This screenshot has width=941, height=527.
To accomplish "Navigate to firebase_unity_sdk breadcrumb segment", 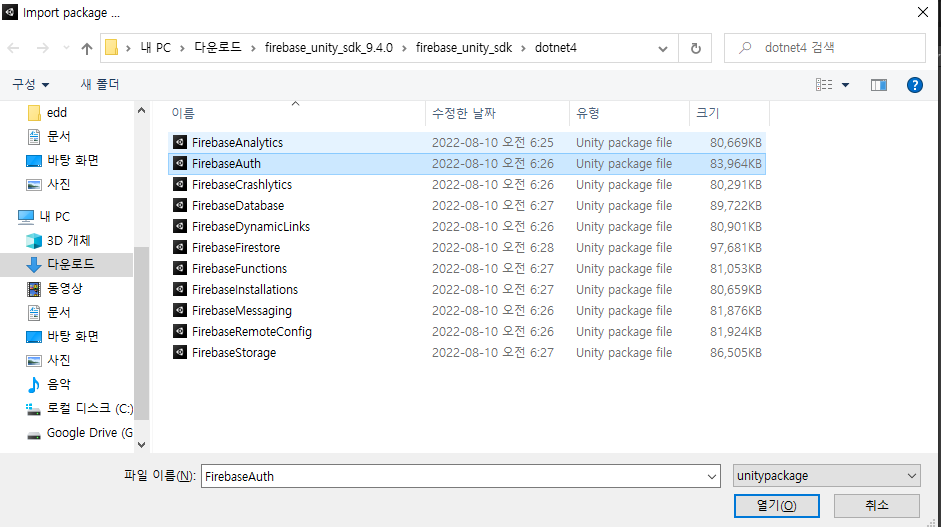I will point(464,47).
